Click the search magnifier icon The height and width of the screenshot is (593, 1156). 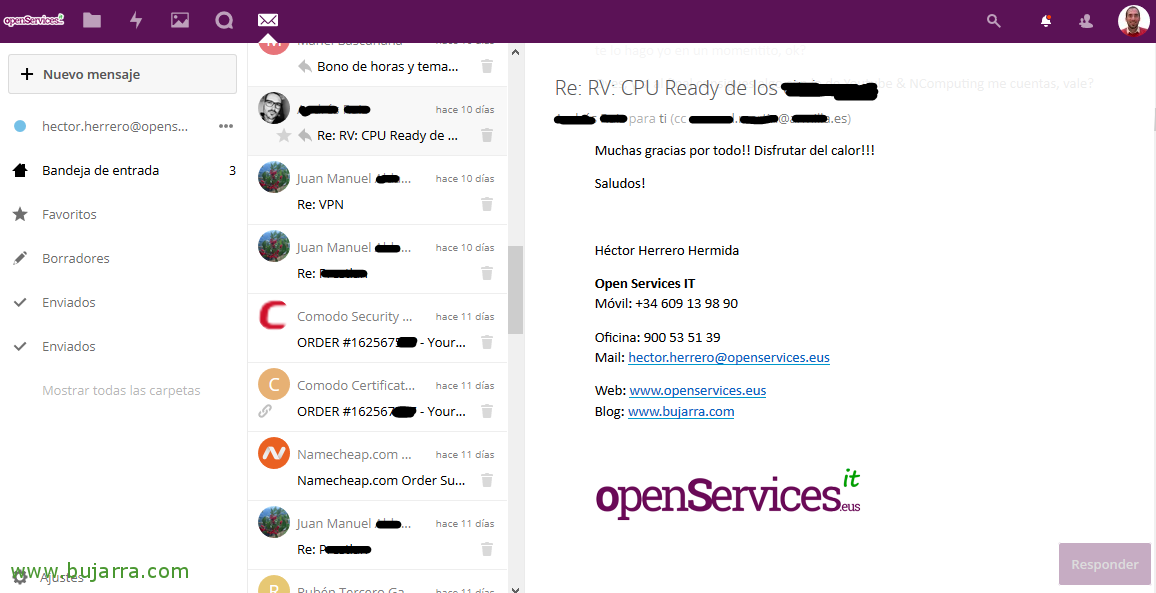pyautogui.click(x=993, y=20)
